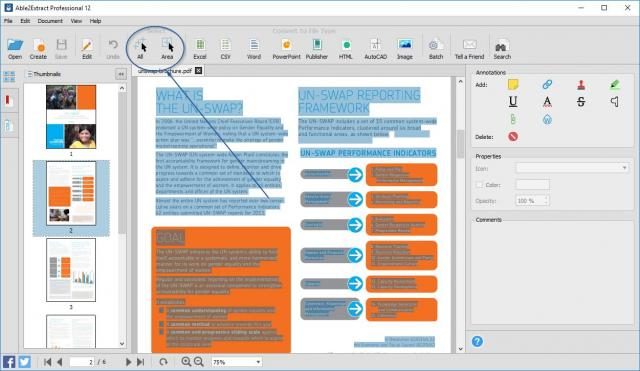Go to previous page
The image size is (640, 371).
pos(60,362)
